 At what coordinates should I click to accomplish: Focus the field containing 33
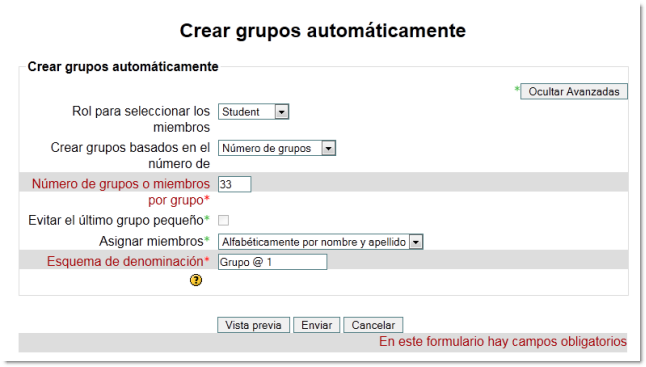click(234, 184)
